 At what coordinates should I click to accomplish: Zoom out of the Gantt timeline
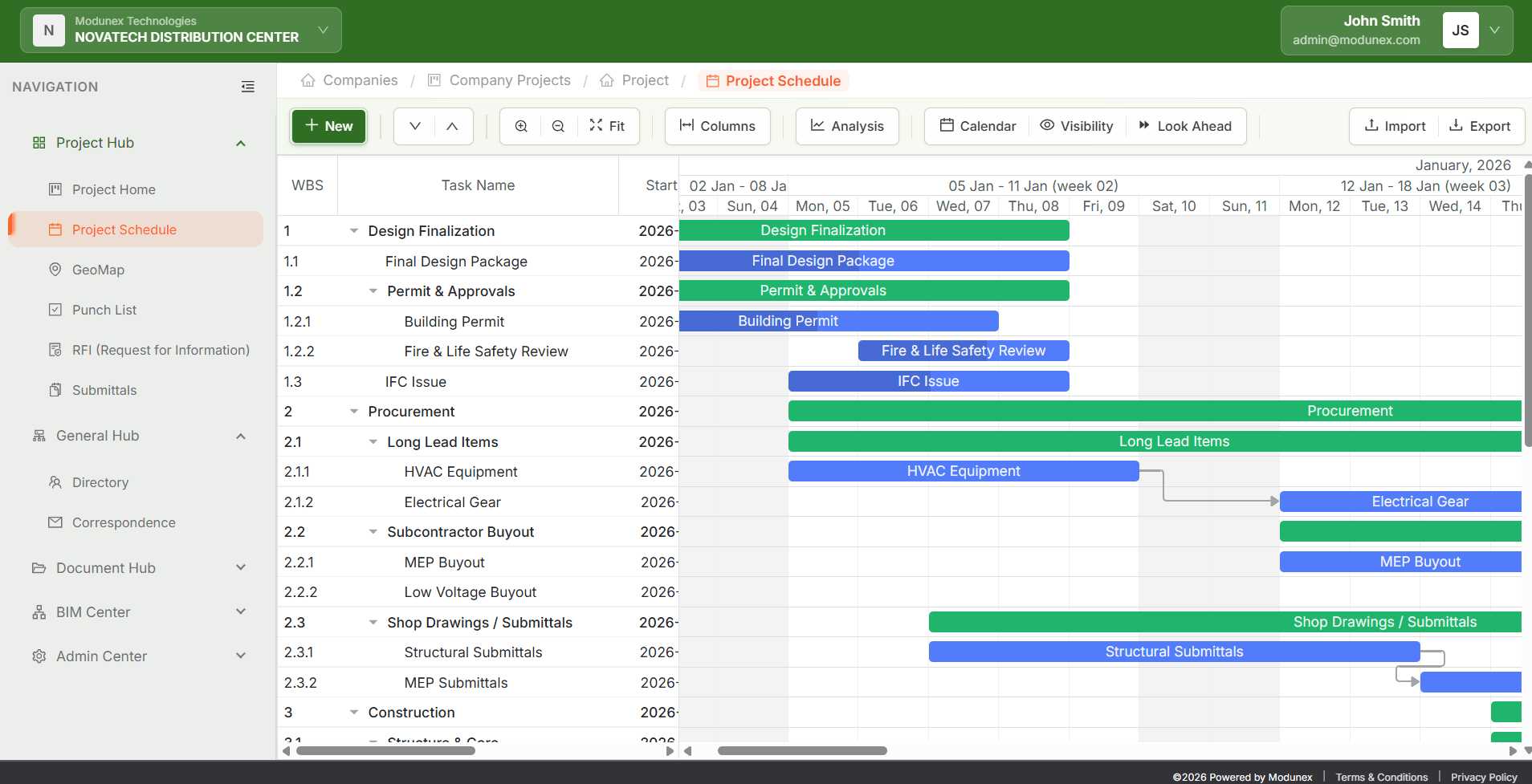[x=557, y=126]
